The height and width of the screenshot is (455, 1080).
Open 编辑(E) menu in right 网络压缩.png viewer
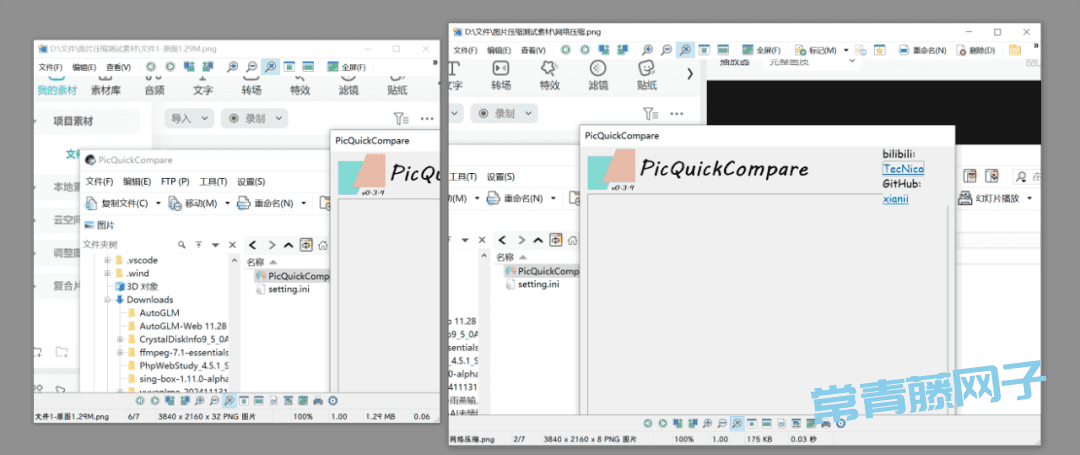point(499,50)
